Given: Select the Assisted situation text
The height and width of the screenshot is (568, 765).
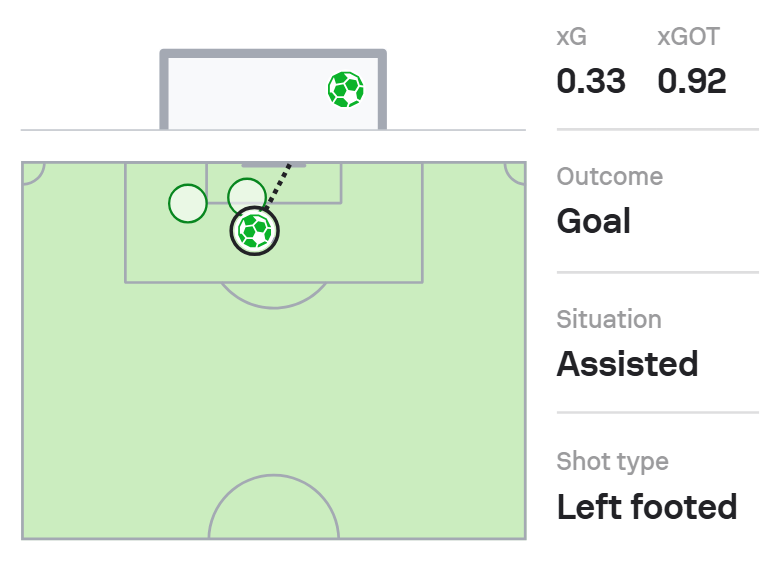Looking at the screenshot, I should pyautogui.click(x=627, y=363).
